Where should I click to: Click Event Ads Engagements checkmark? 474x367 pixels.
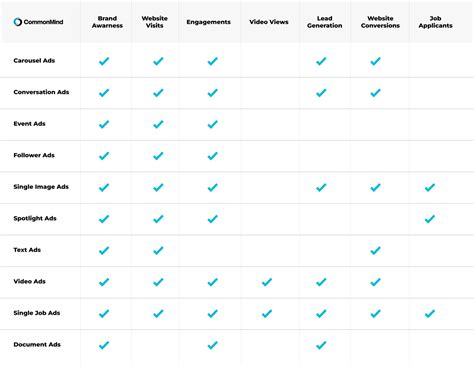[212, 124]
